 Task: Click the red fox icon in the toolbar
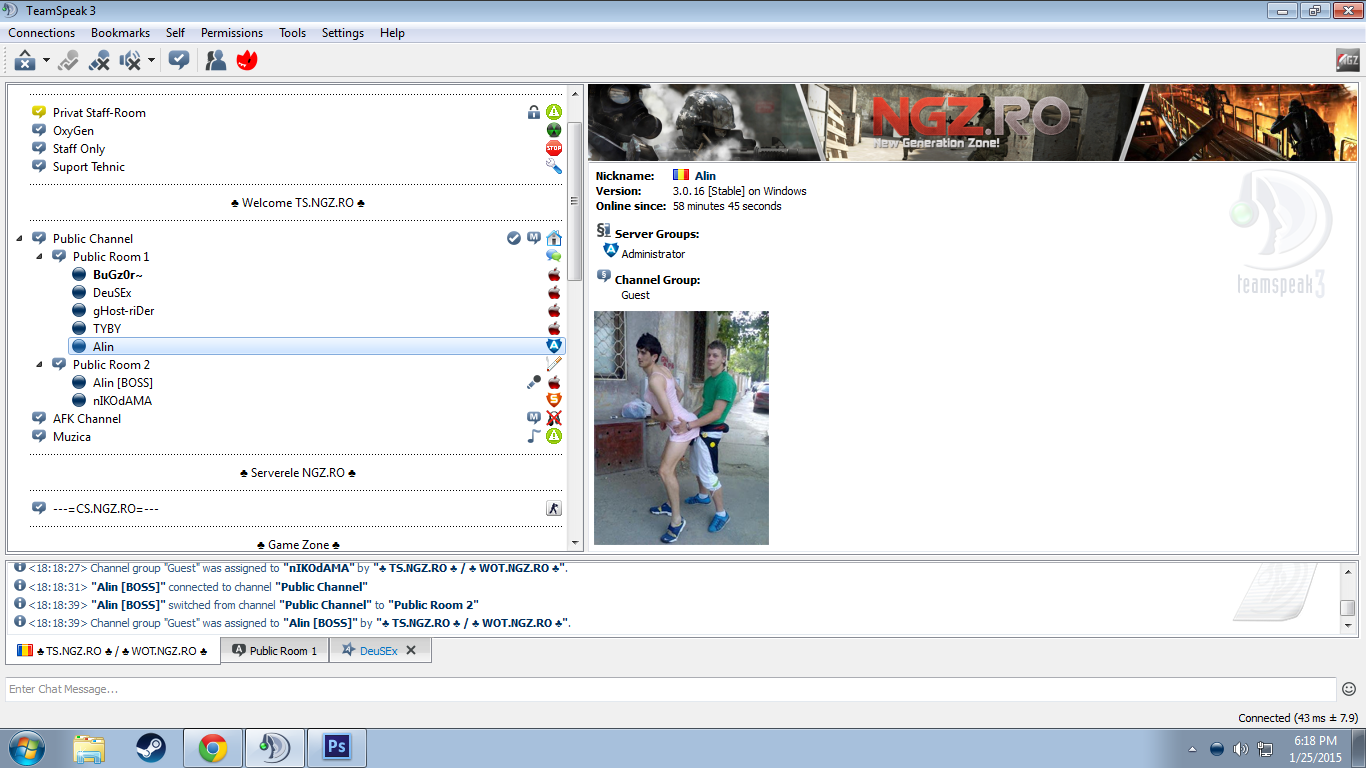pyautogui.click(x=247, y=61)
